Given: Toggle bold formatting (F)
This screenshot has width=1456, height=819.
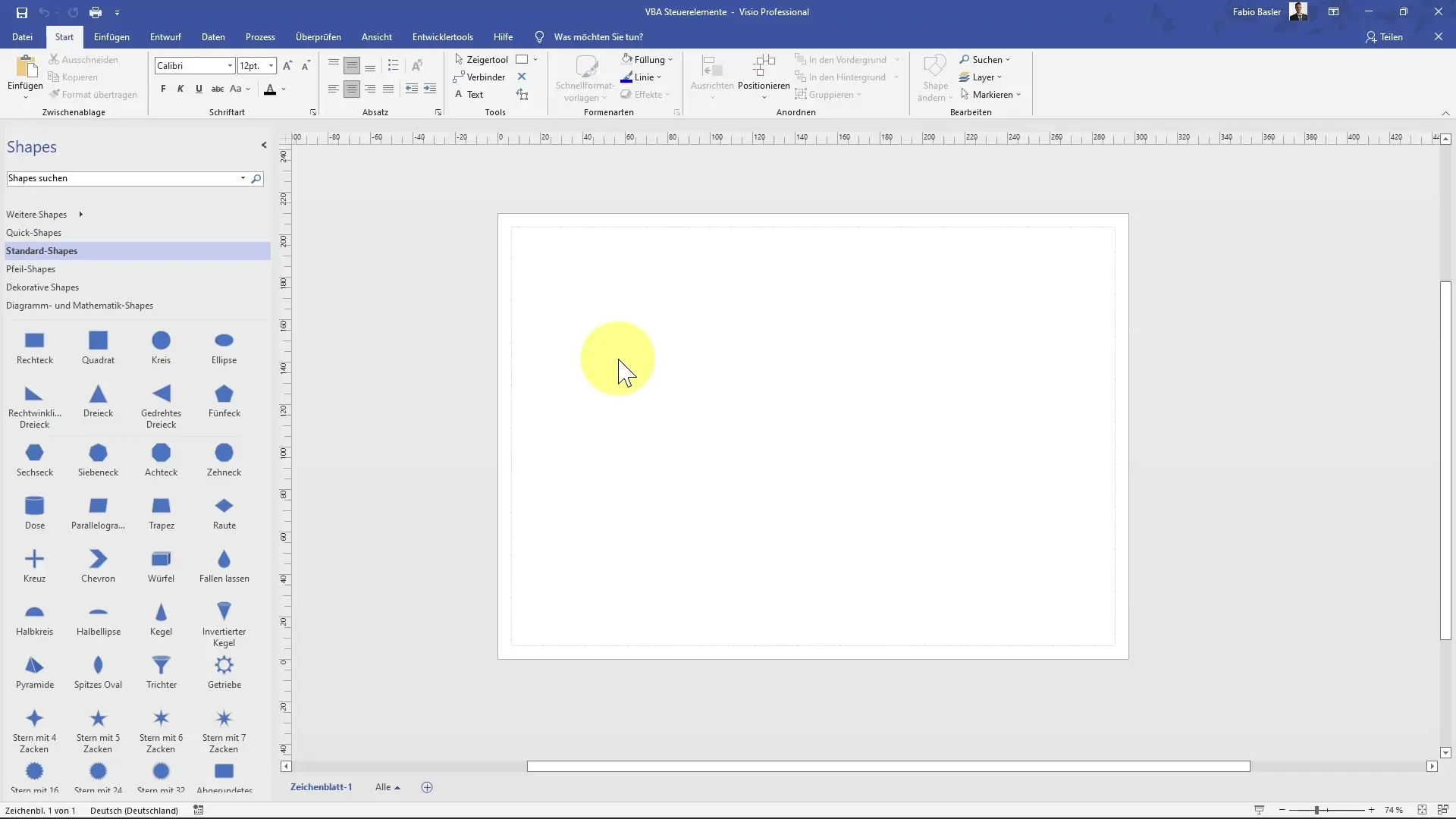Looking at the screenshot, I should click(163, 89).
